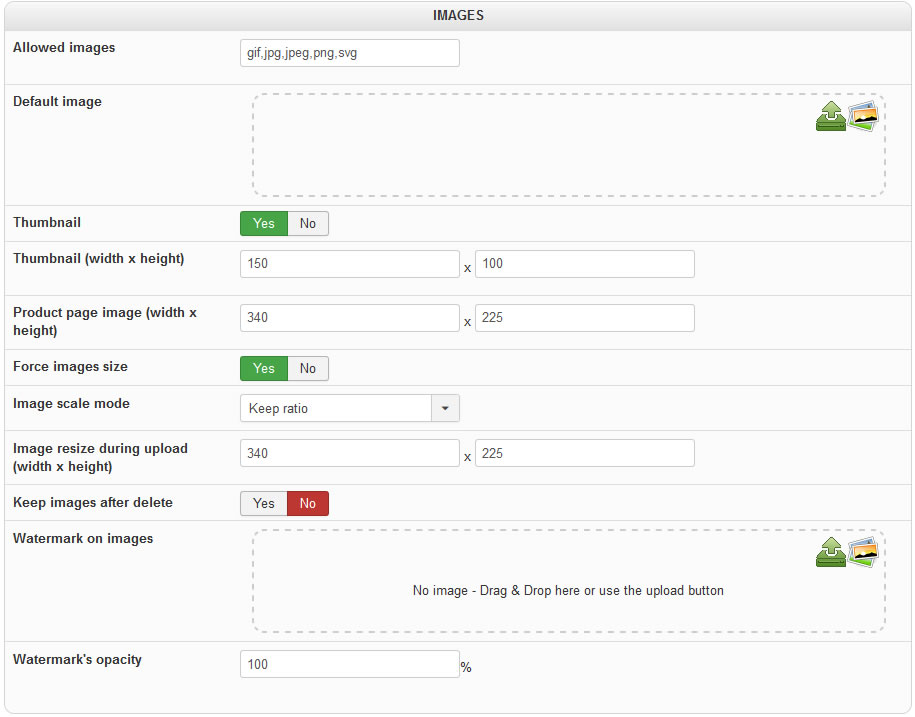Choose No for Keep images after delete
Image resolution: width=915 pixels, height=717 pixels.
point(308,504)
